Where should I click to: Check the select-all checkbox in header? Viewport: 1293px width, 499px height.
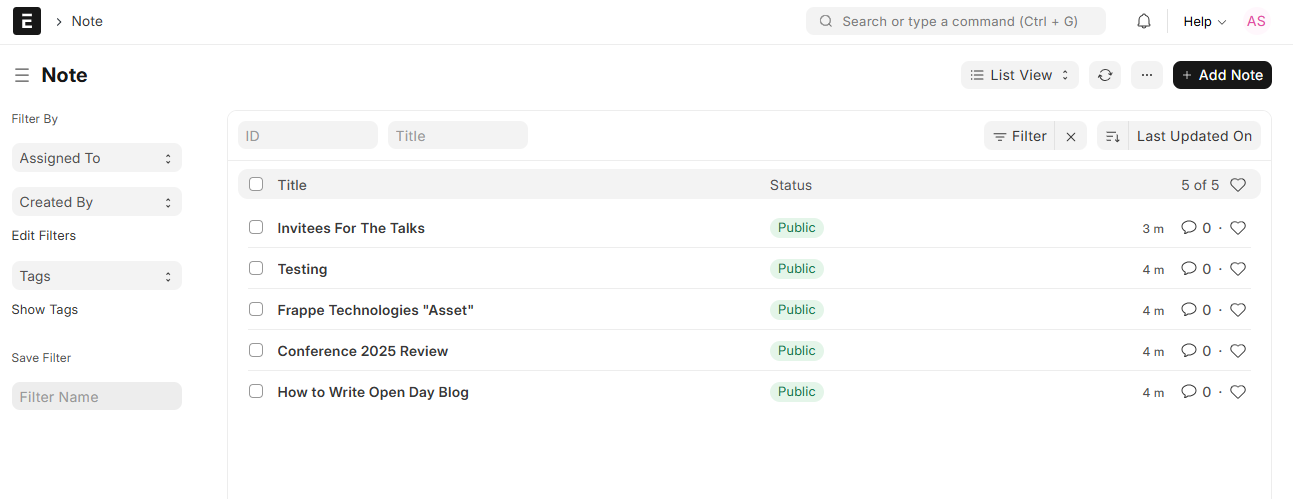(256, 184)
